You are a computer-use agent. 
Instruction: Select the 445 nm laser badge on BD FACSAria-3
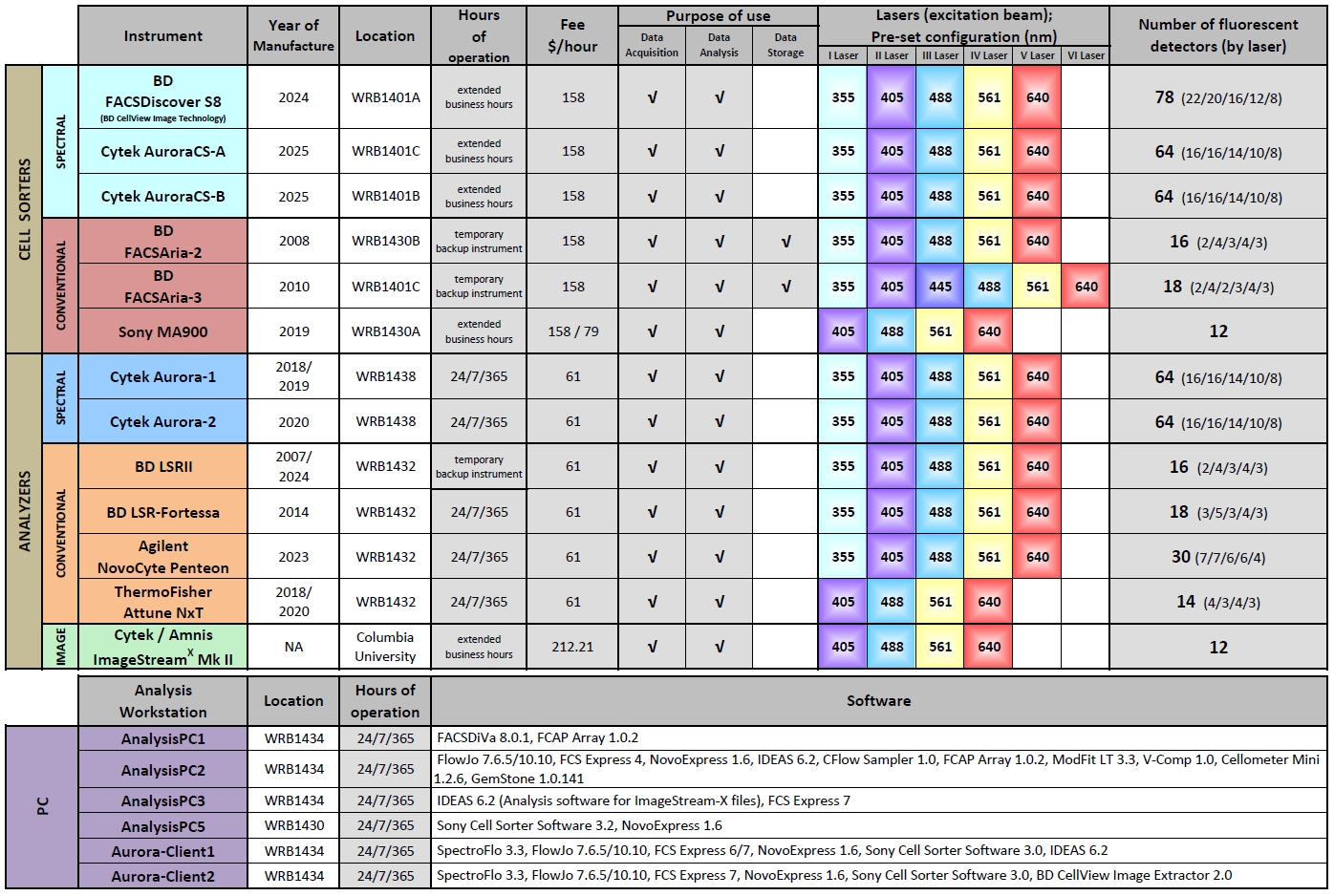coord(940,286)
